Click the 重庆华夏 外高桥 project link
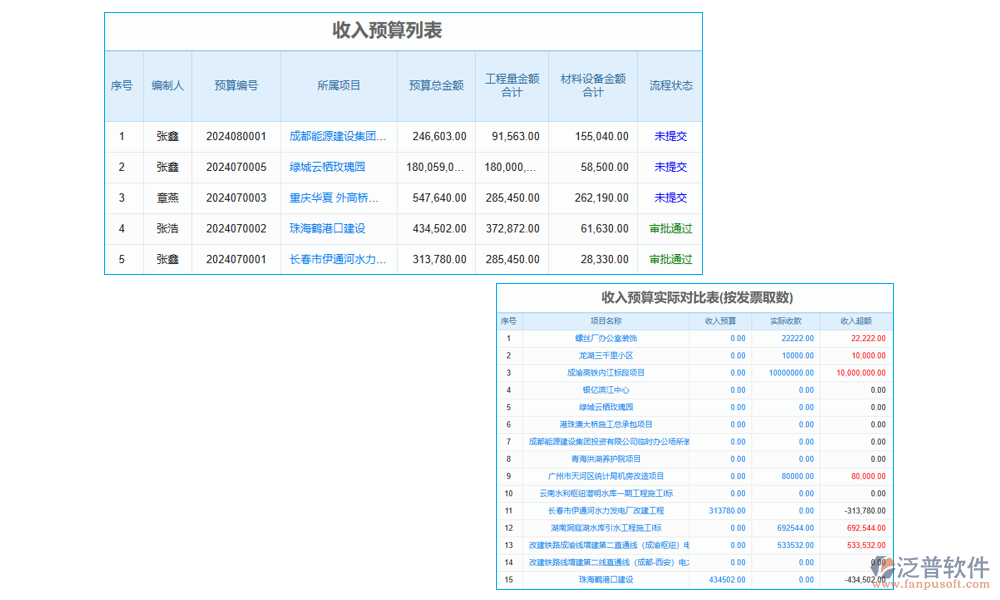The height and width of the screenshot is (600, 1000). point(337,198)
